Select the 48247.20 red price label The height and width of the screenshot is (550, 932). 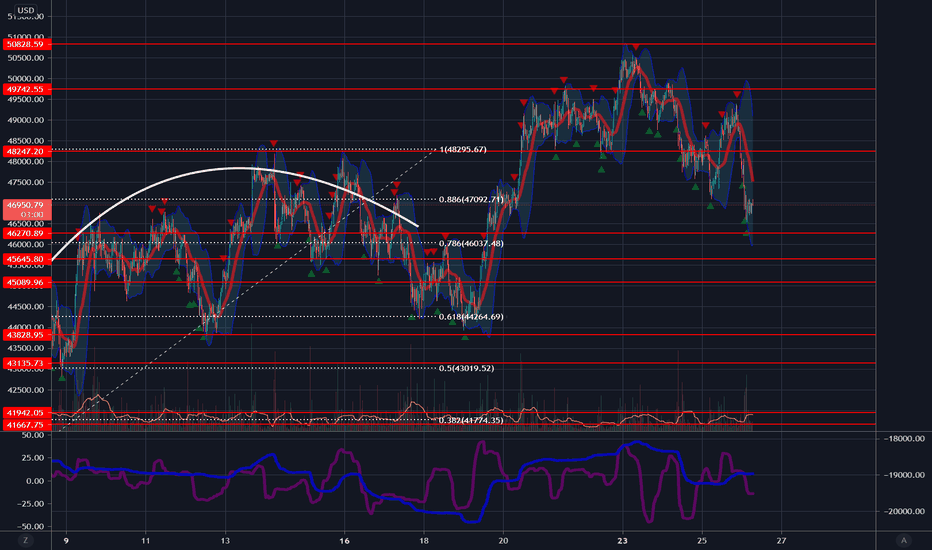tap(27, 152)
